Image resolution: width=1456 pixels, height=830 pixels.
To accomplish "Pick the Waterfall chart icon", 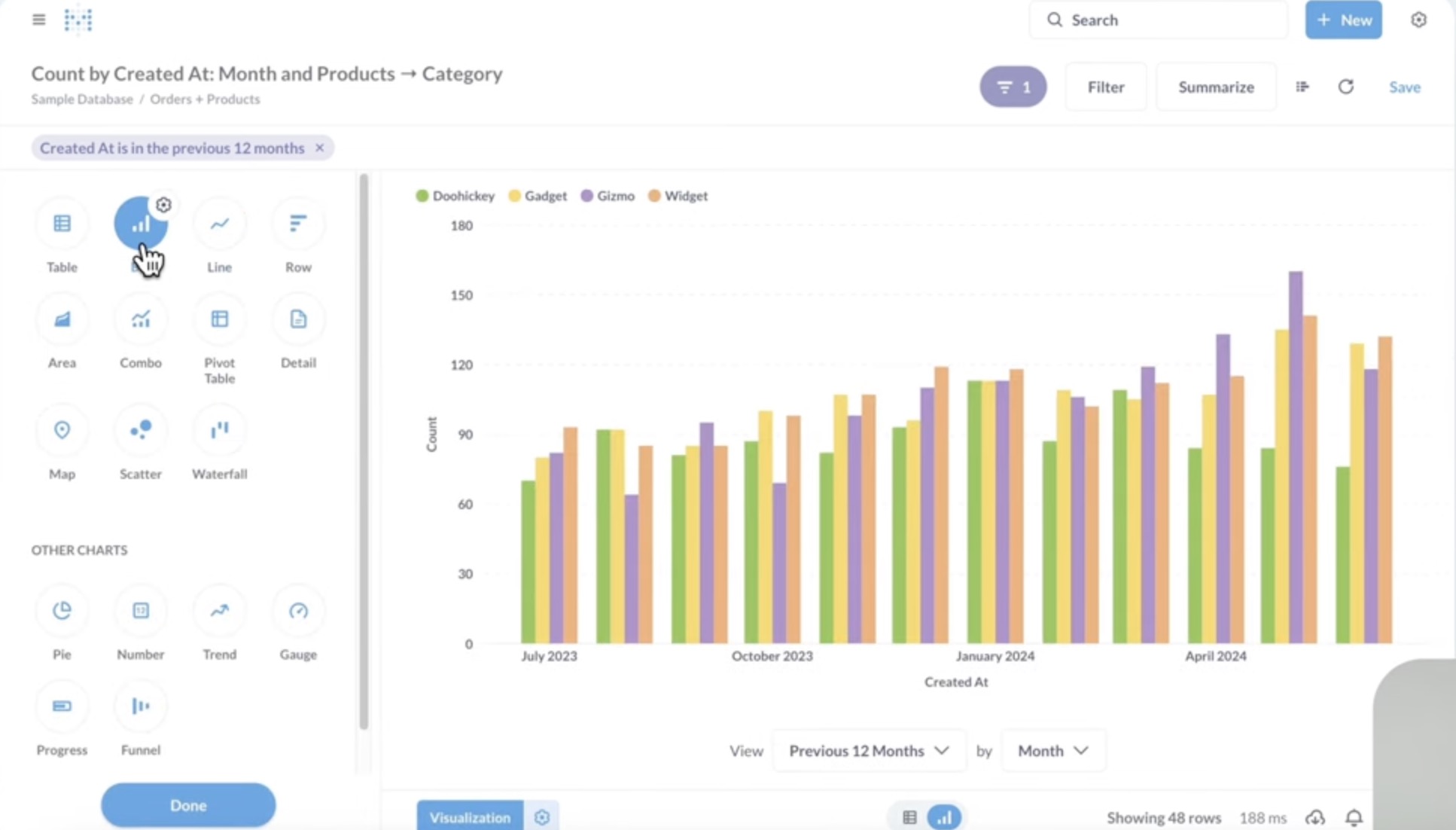I will click(219, 430).
